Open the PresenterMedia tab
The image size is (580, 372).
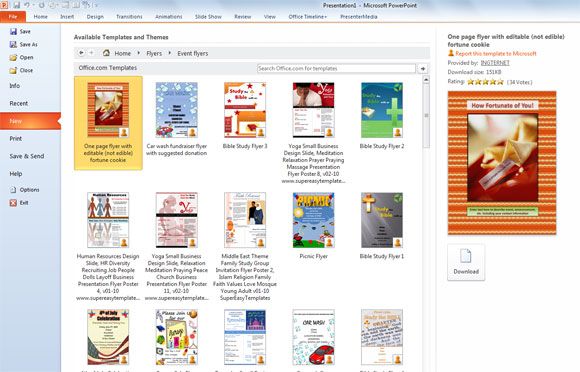[359, 17]
